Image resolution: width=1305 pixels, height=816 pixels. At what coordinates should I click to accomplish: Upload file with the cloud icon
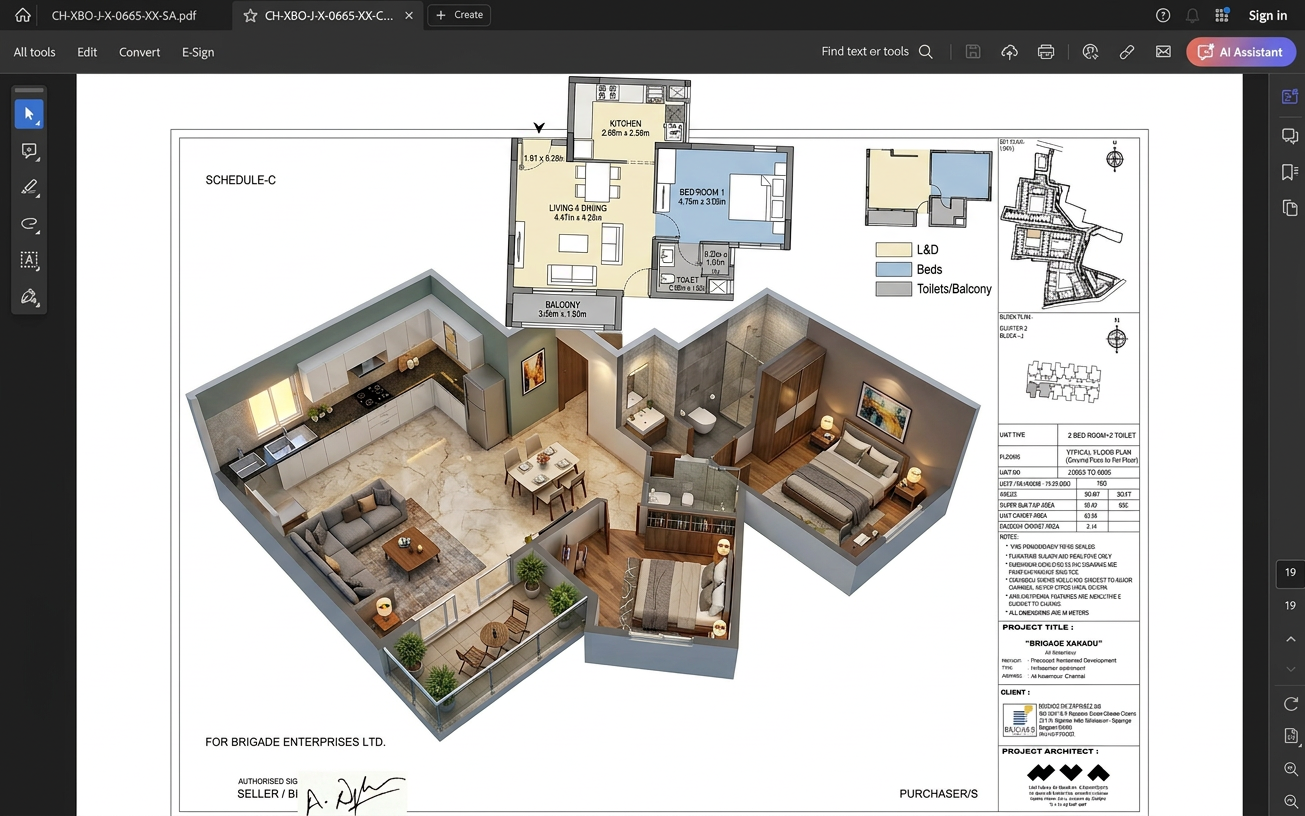(x=1009, y=52)
